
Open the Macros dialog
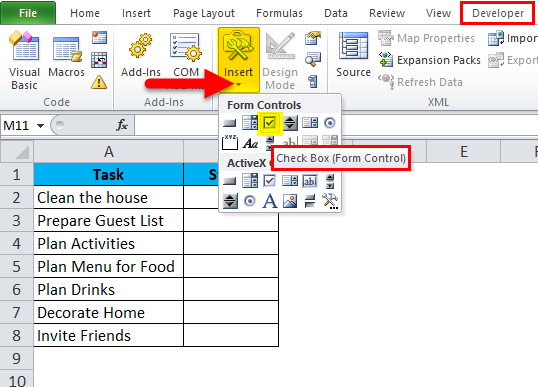66,54
